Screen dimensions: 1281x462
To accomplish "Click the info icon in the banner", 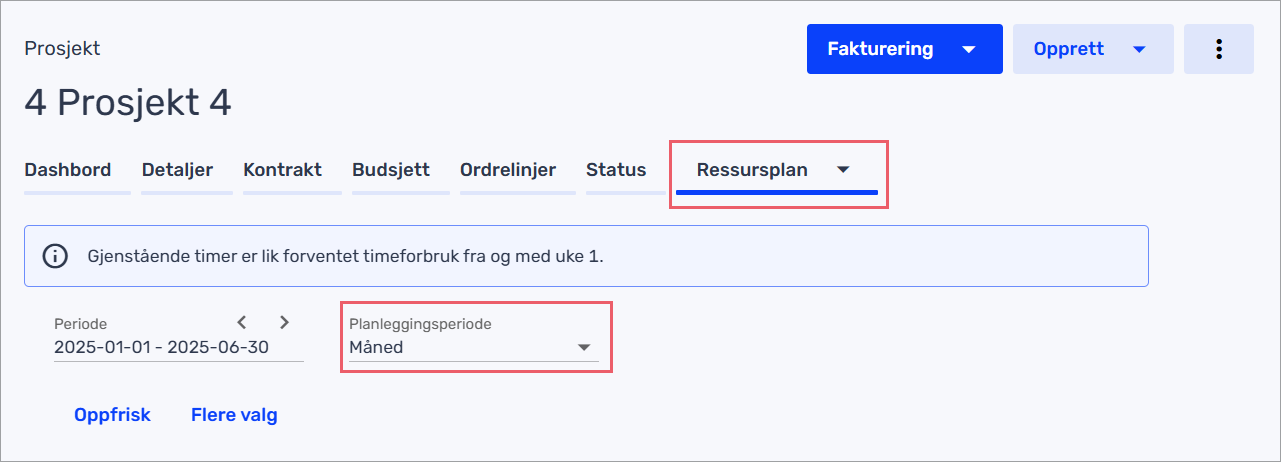I will coord(55,256).
